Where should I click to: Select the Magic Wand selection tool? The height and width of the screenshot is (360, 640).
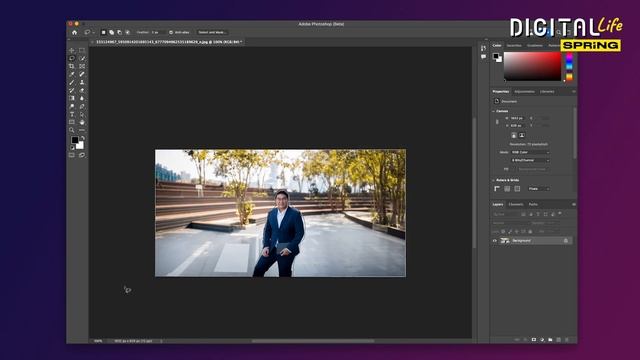pos(82,58)
